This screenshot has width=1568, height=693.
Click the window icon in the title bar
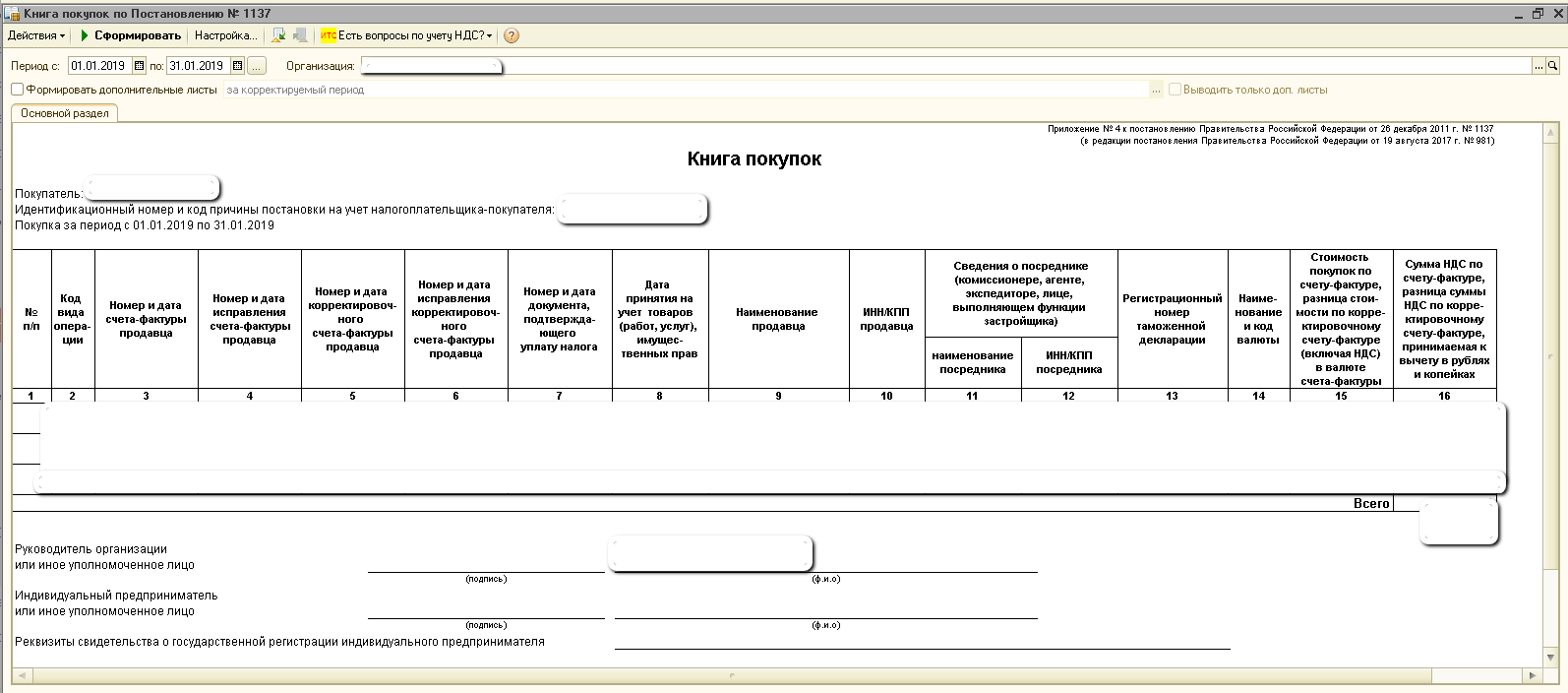(x=13, y=13)
